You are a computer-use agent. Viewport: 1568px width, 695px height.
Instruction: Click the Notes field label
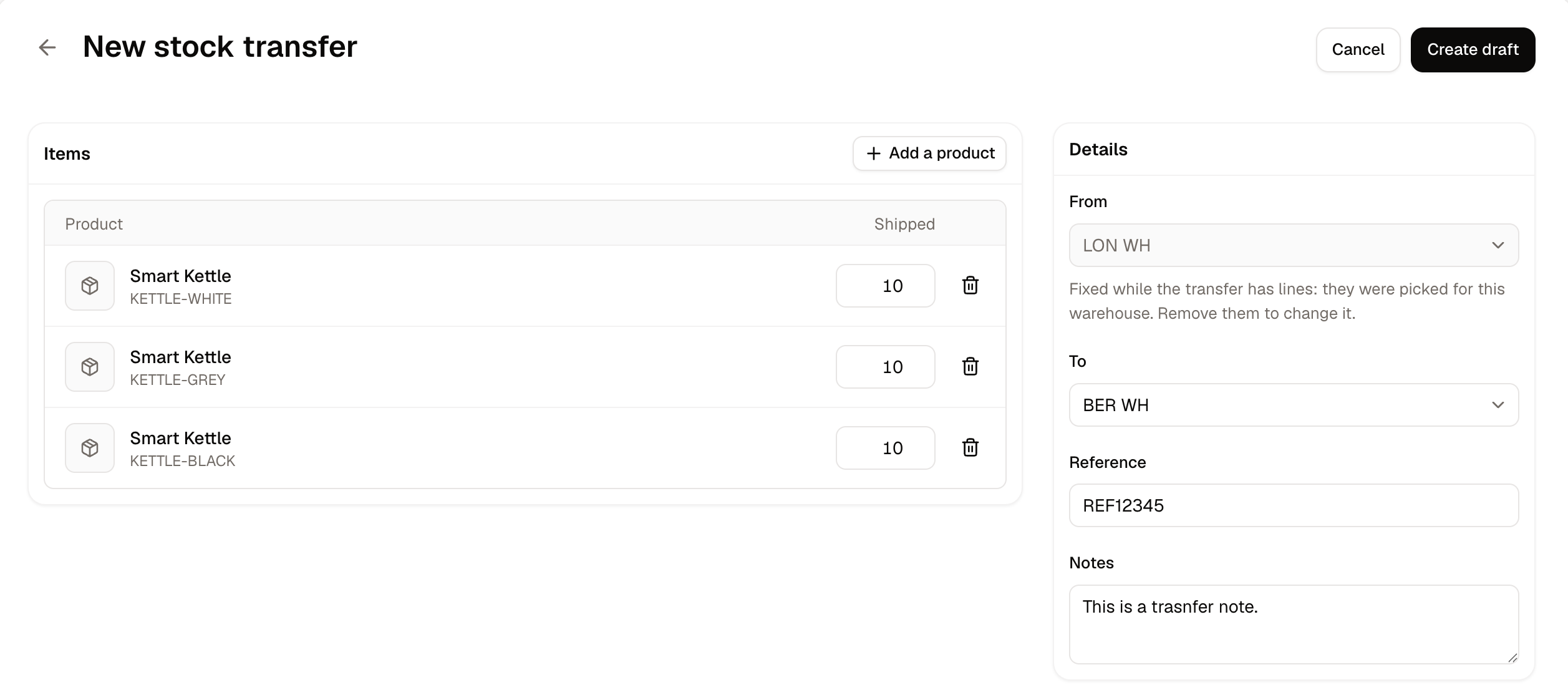pos(1091,563)
